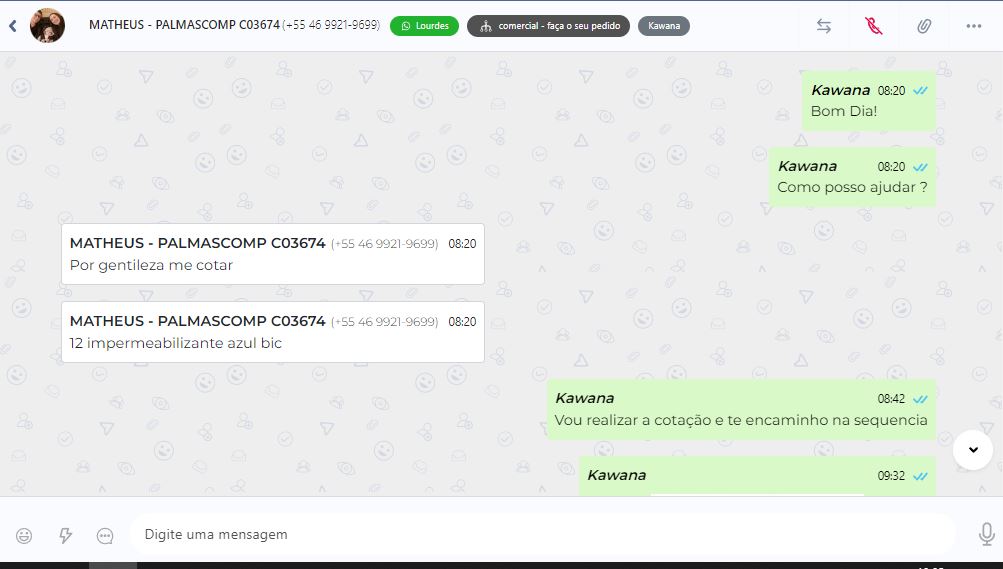Select the Por gentileza me cotar message

coord(272,254)
